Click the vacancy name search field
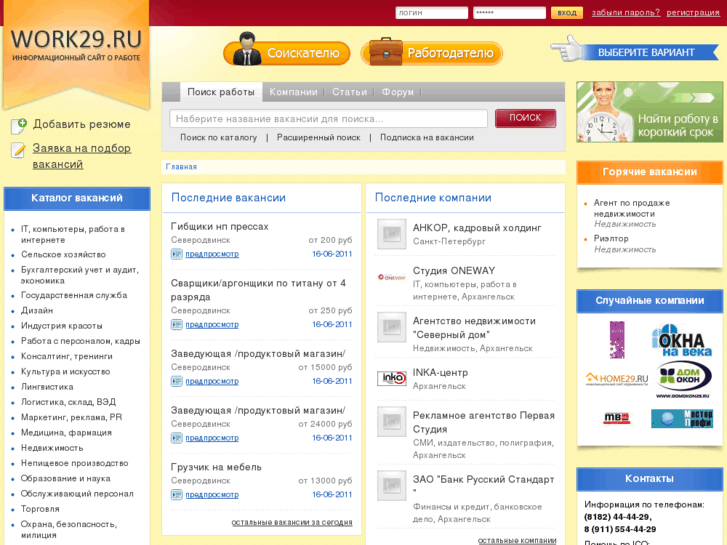727x545 pixels. [328, 119]
